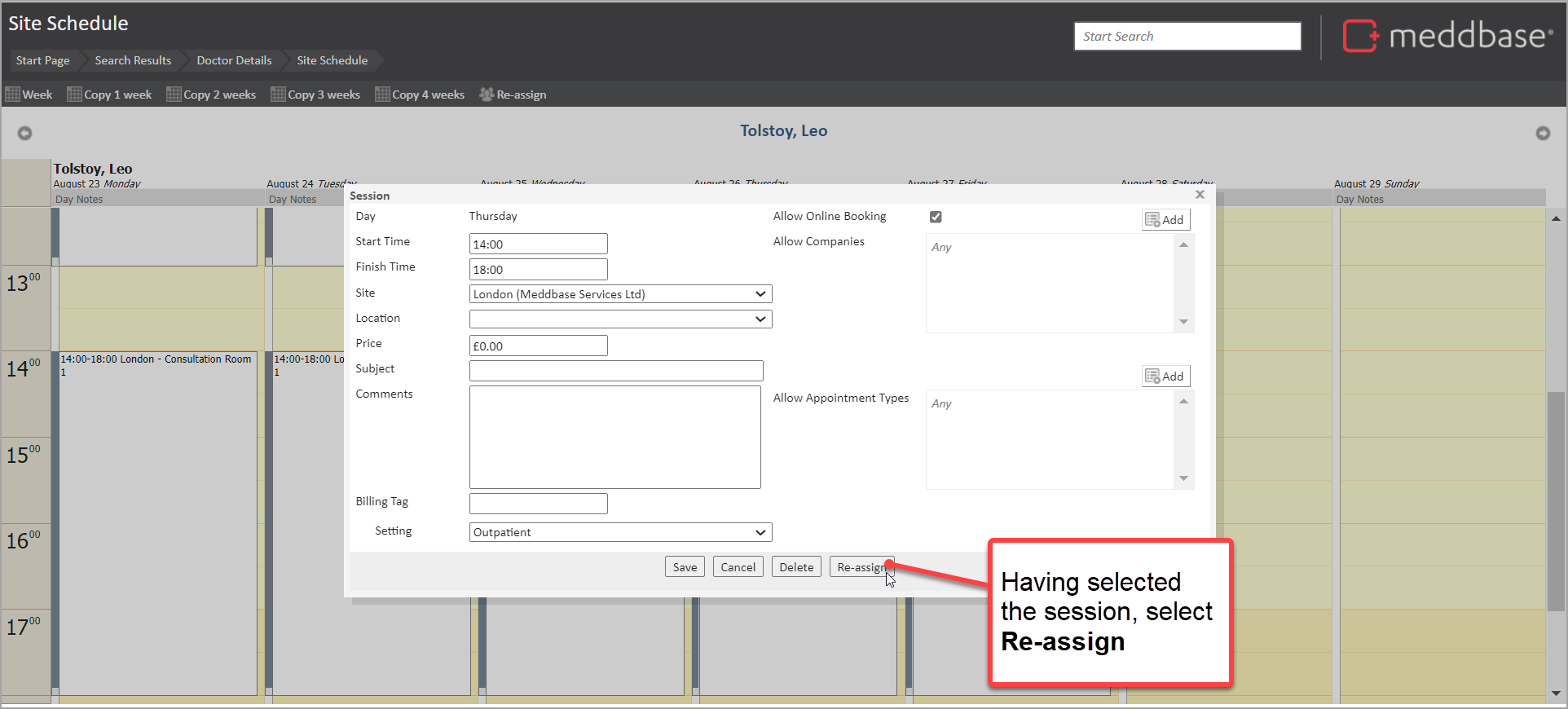Expand the Location dropdown
1568x709 pixels.
(620, 319)
